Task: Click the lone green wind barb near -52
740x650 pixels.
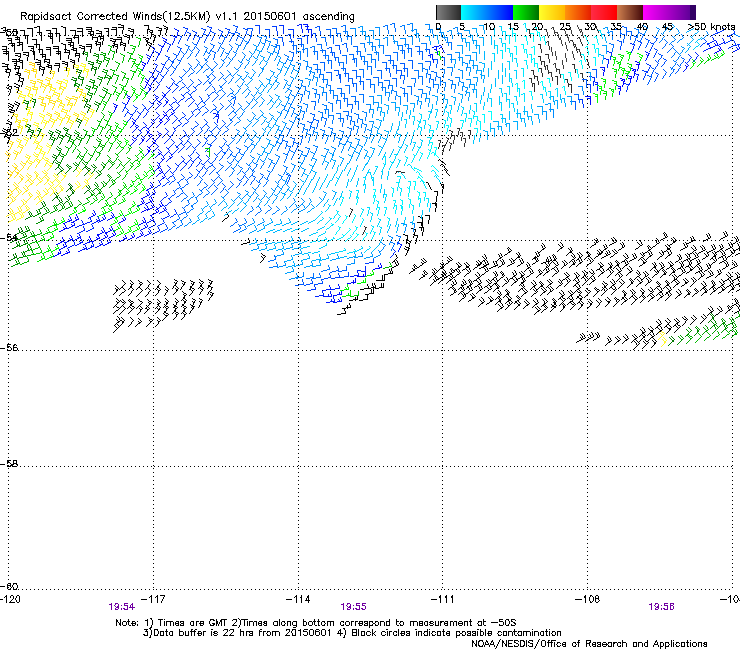Action: point(208,152)
